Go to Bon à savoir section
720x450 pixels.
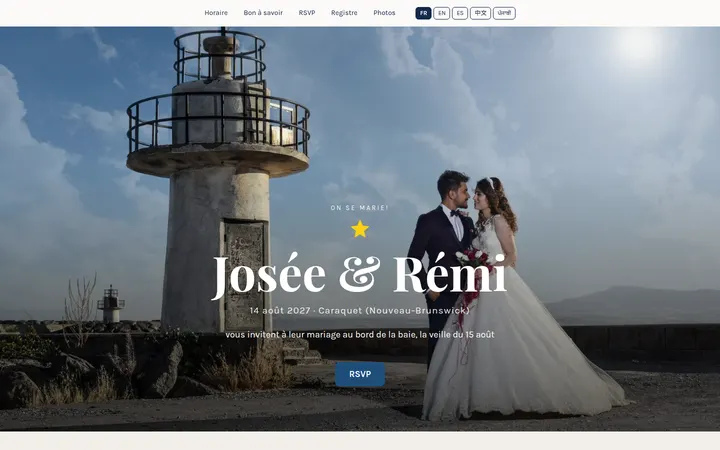coord(263,13)
